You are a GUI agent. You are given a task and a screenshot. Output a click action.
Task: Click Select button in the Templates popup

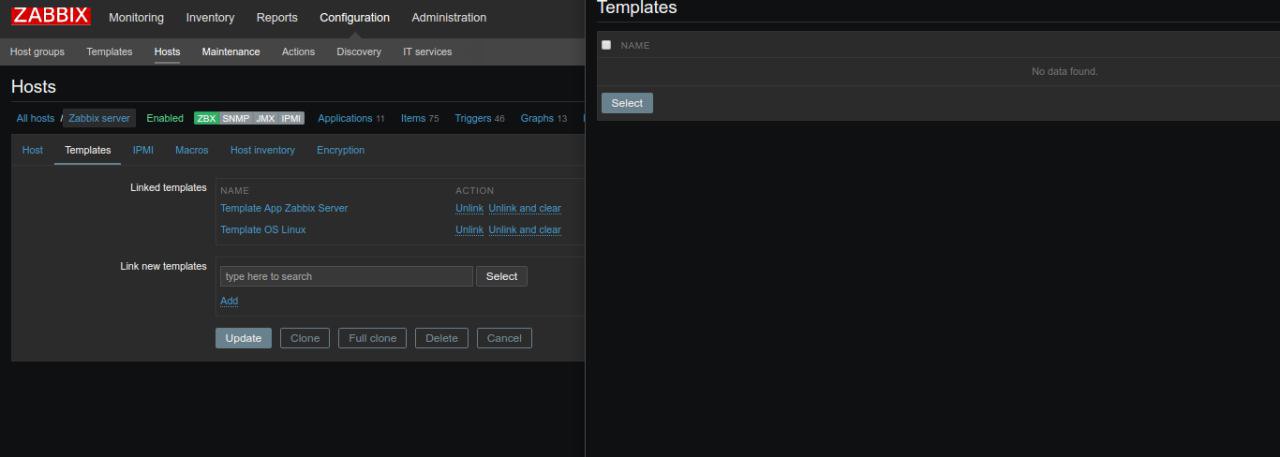coord(627,103)
